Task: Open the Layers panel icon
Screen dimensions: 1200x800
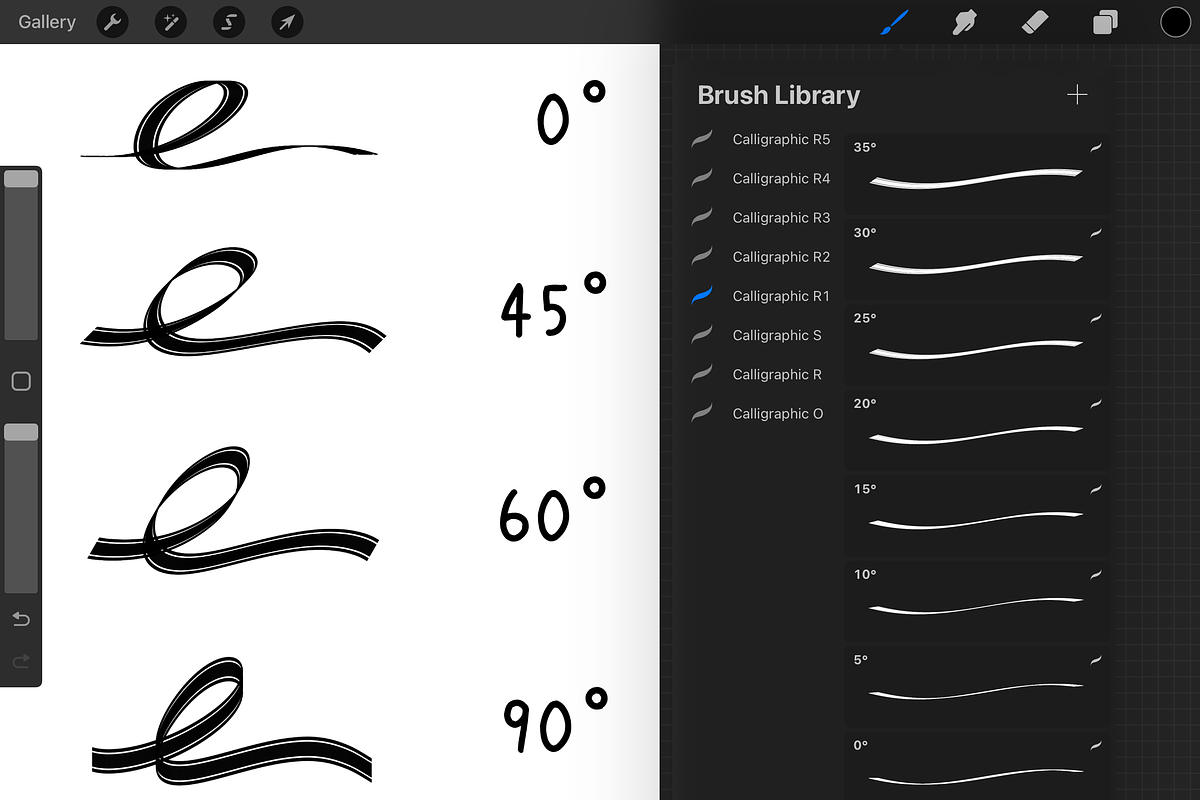Action: point(1105,22)
